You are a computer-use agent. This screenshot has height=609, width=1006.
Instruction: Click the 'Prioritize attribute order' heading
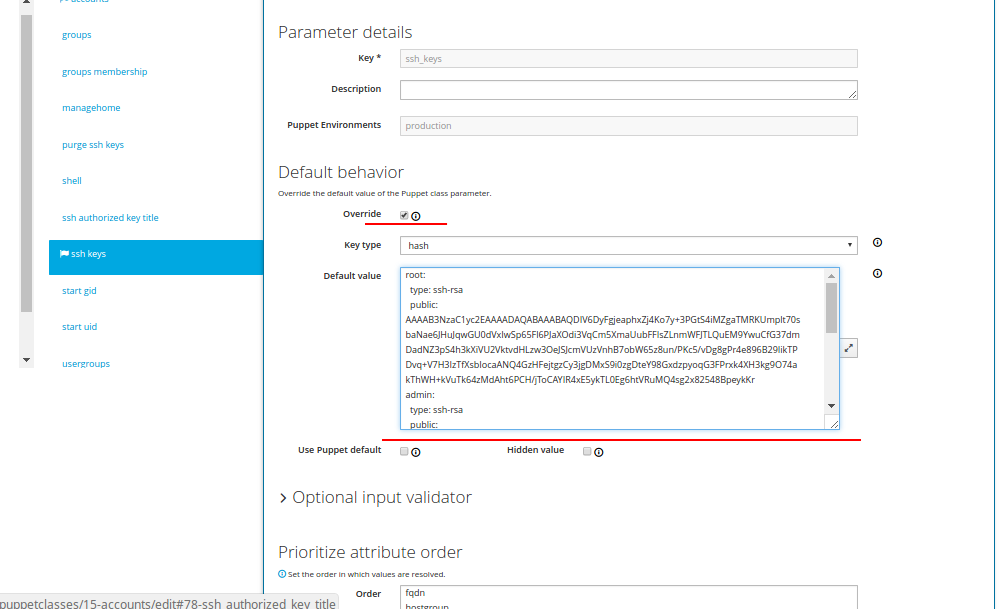[370, 552]
